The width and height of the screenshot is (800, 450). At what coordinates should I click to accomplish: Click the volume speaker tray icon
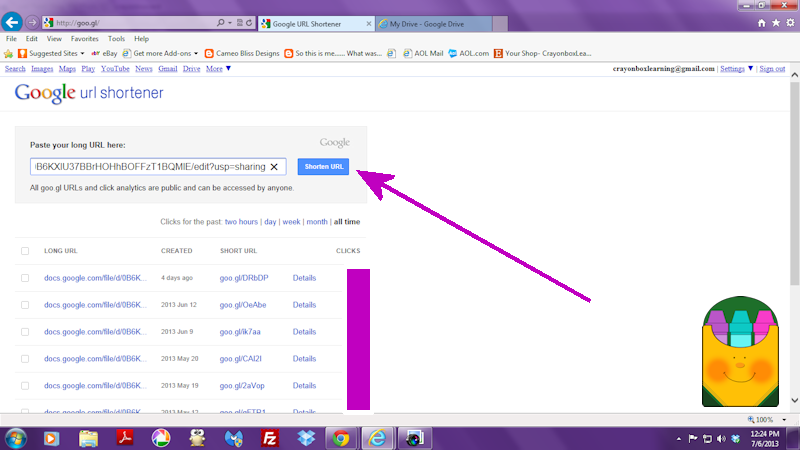point(721,439)
